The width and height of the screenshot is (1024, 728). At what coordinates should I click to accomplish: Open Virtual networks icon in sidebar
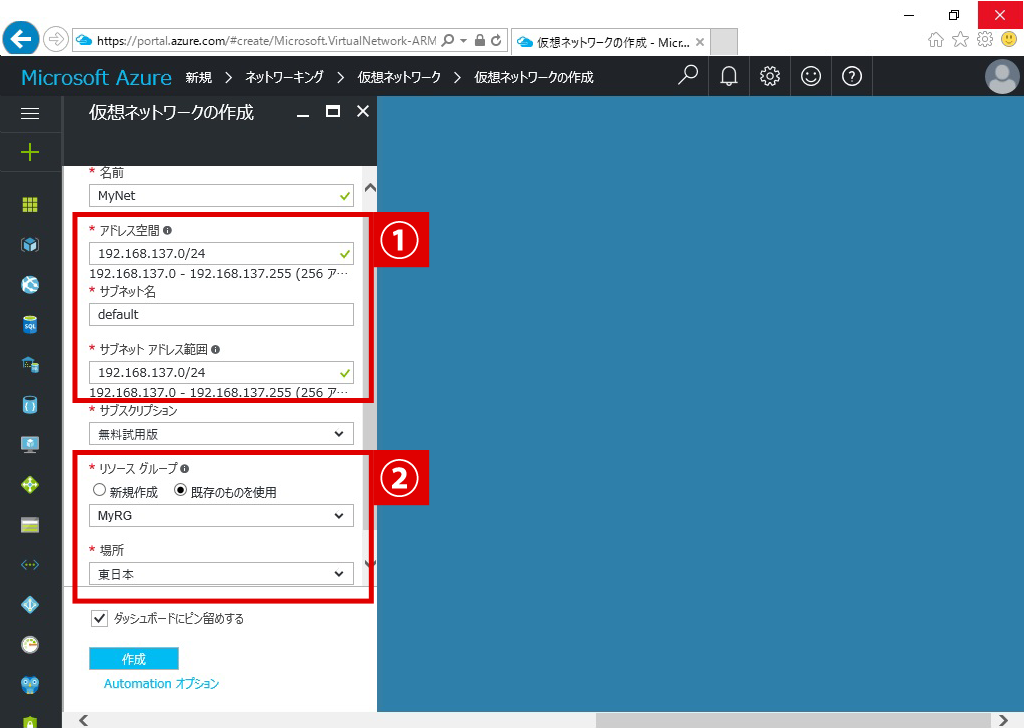click(x=30, y=565)
